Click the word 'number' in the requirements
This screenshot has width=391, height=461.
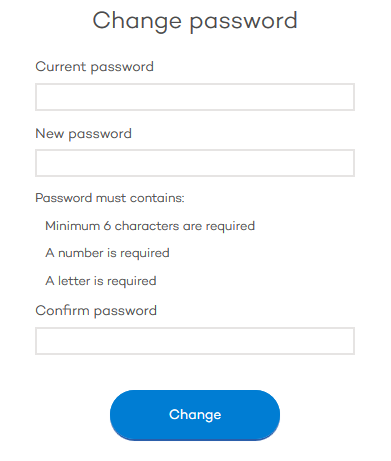point(81,253)
